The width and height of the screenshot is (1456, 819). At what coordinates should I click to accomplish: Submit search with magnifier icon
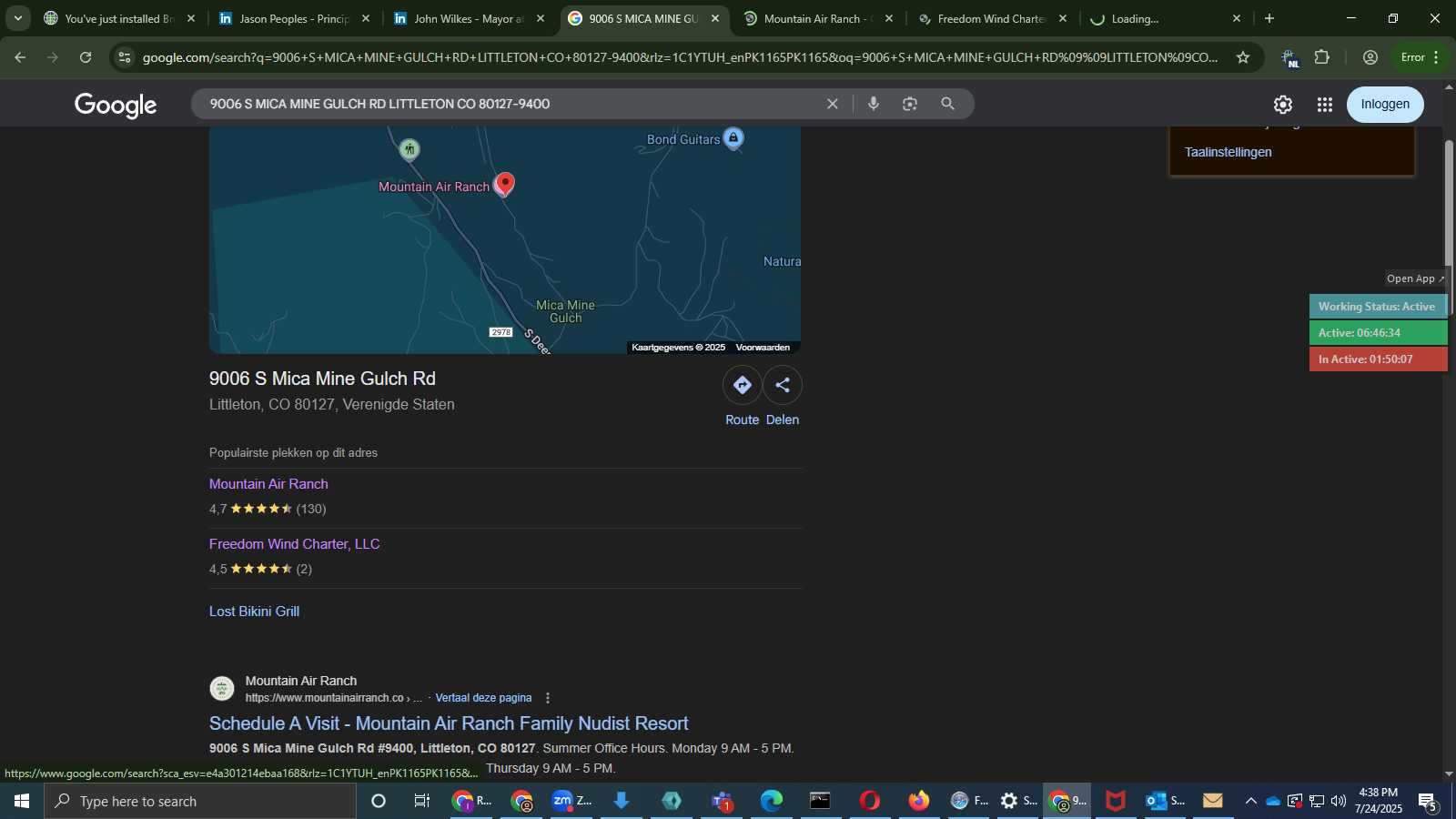(x=948, y=104)
